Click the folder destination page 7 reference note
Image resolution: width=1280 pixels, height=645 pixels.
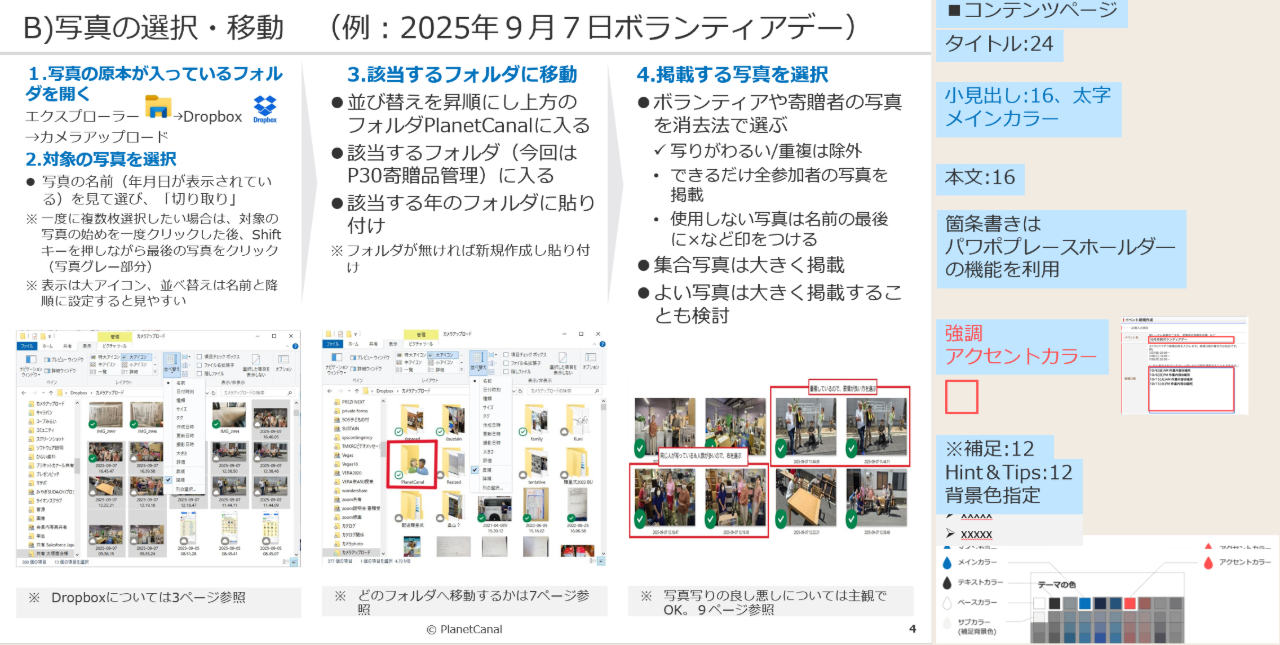coord(464,601)
